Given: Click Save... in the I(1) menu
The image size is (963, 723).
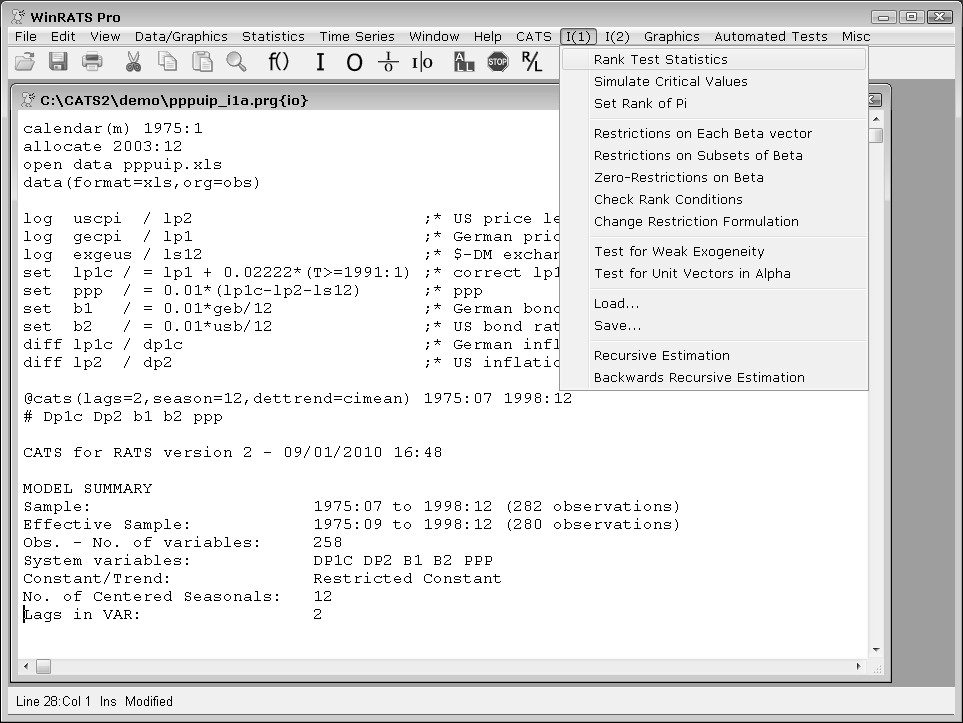Looking at the screenshot, I should coord(617,326).
